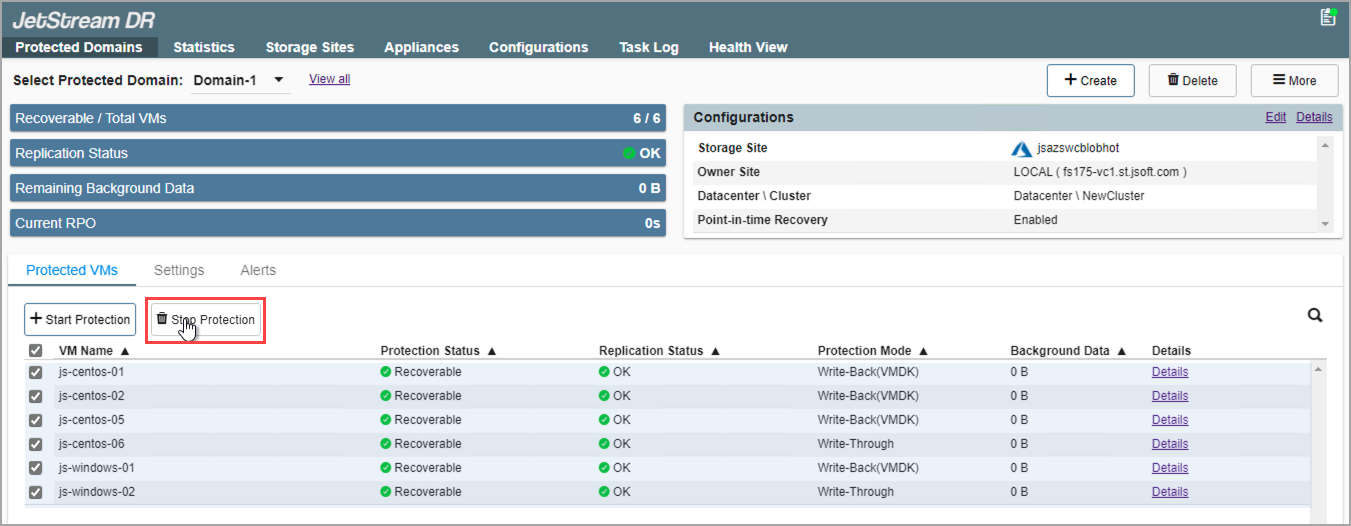This screenshot has height=526, width=1351.
Task: Sort by VM Name column arrow
Action: 125,351
